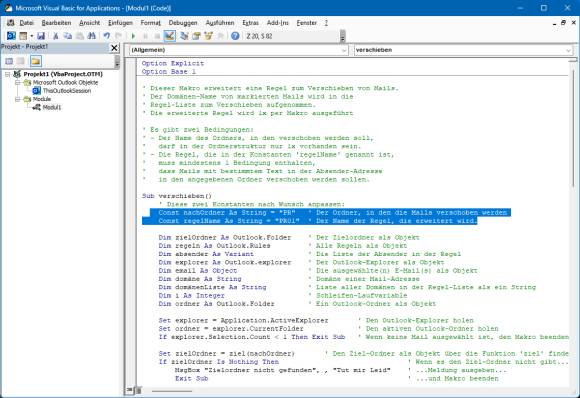Click the Toolbox toolbar icon
Image resolution: width=580 pixels, height=398 pixels.
pyautogui.click(x=220, y=36)
